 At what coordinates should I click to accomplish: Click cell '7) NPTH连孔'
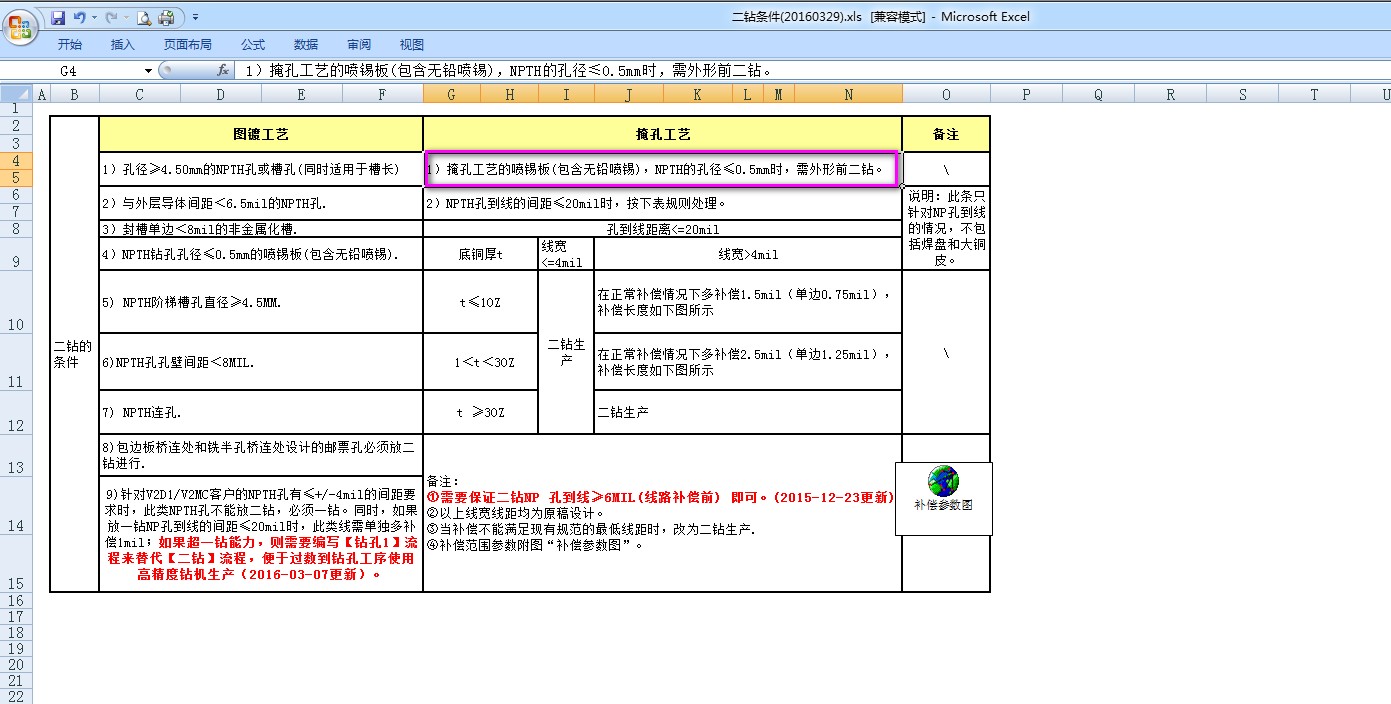(261, 412)
